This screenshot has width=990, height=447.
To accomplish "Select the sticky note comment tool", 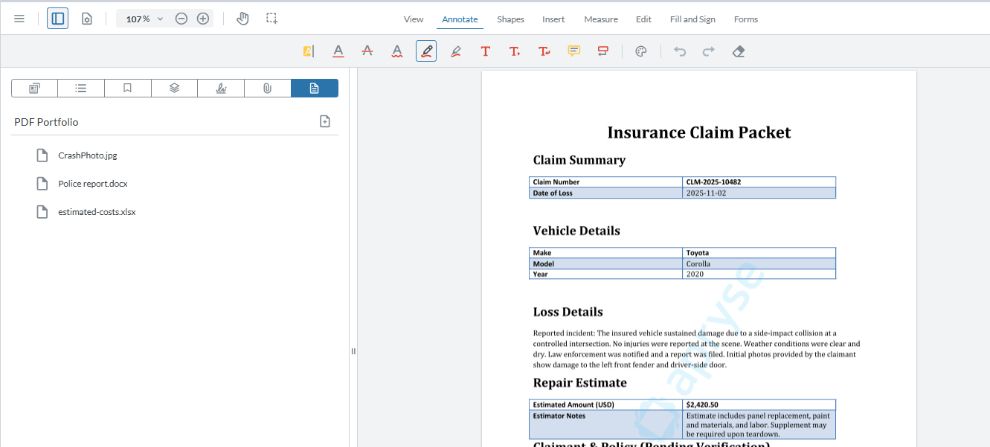I will coord(573,51).
